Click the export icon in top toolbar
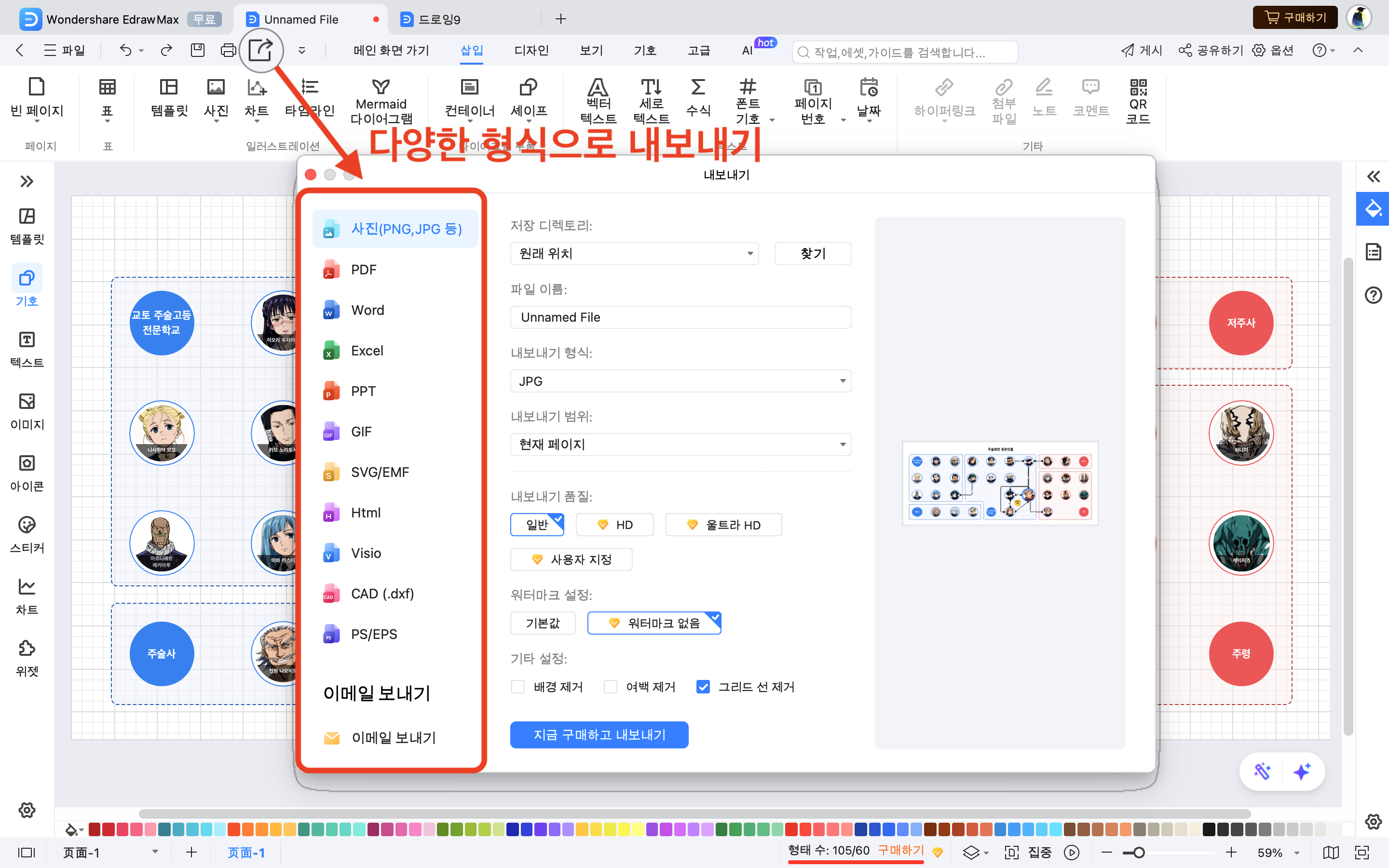The width and height of the screenshot is (1389, 868). [x=260, y=50]
